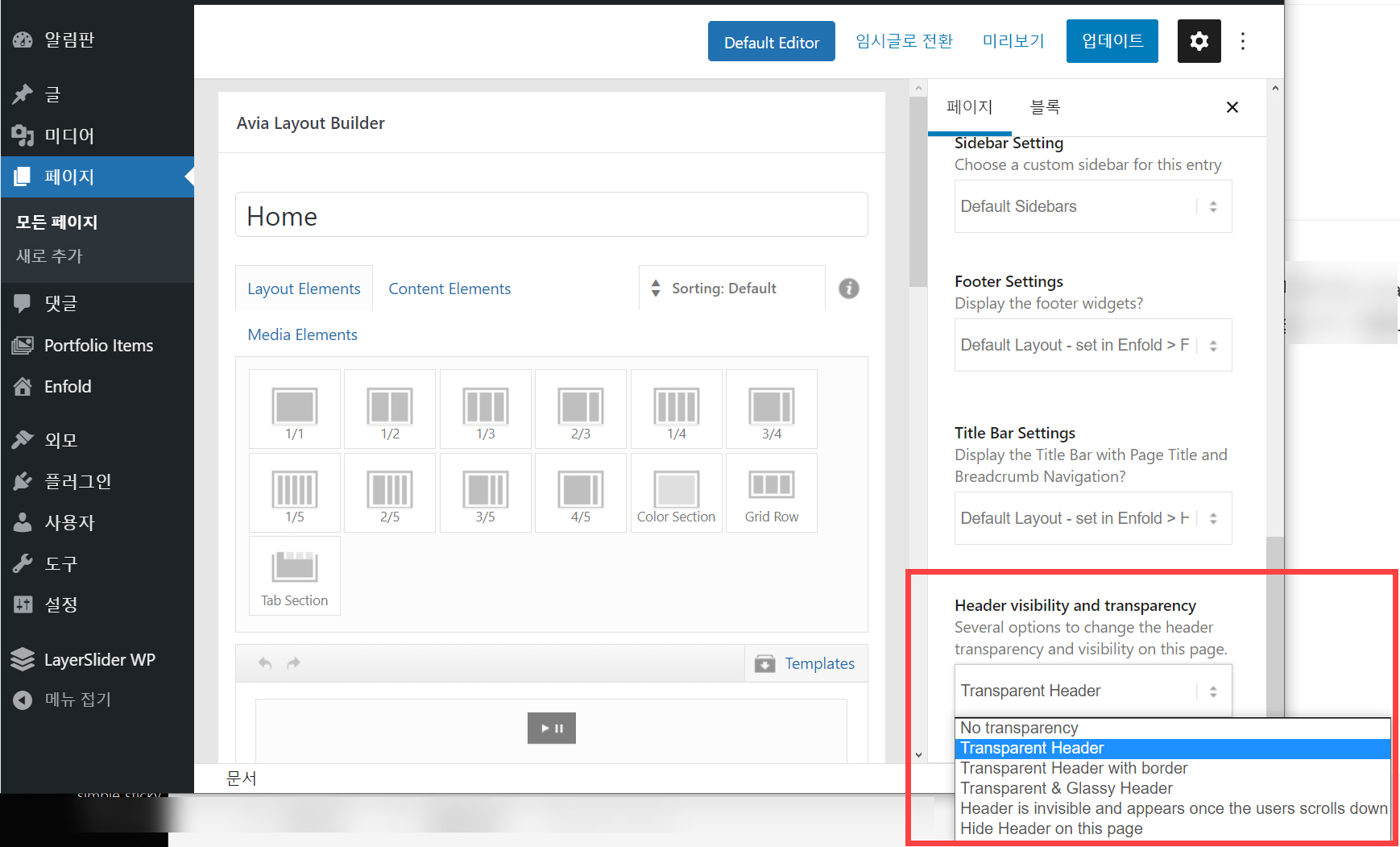
Task: Open the 알림판 dashboard menu
Action: pyautogui.click(x=97, y=39)
